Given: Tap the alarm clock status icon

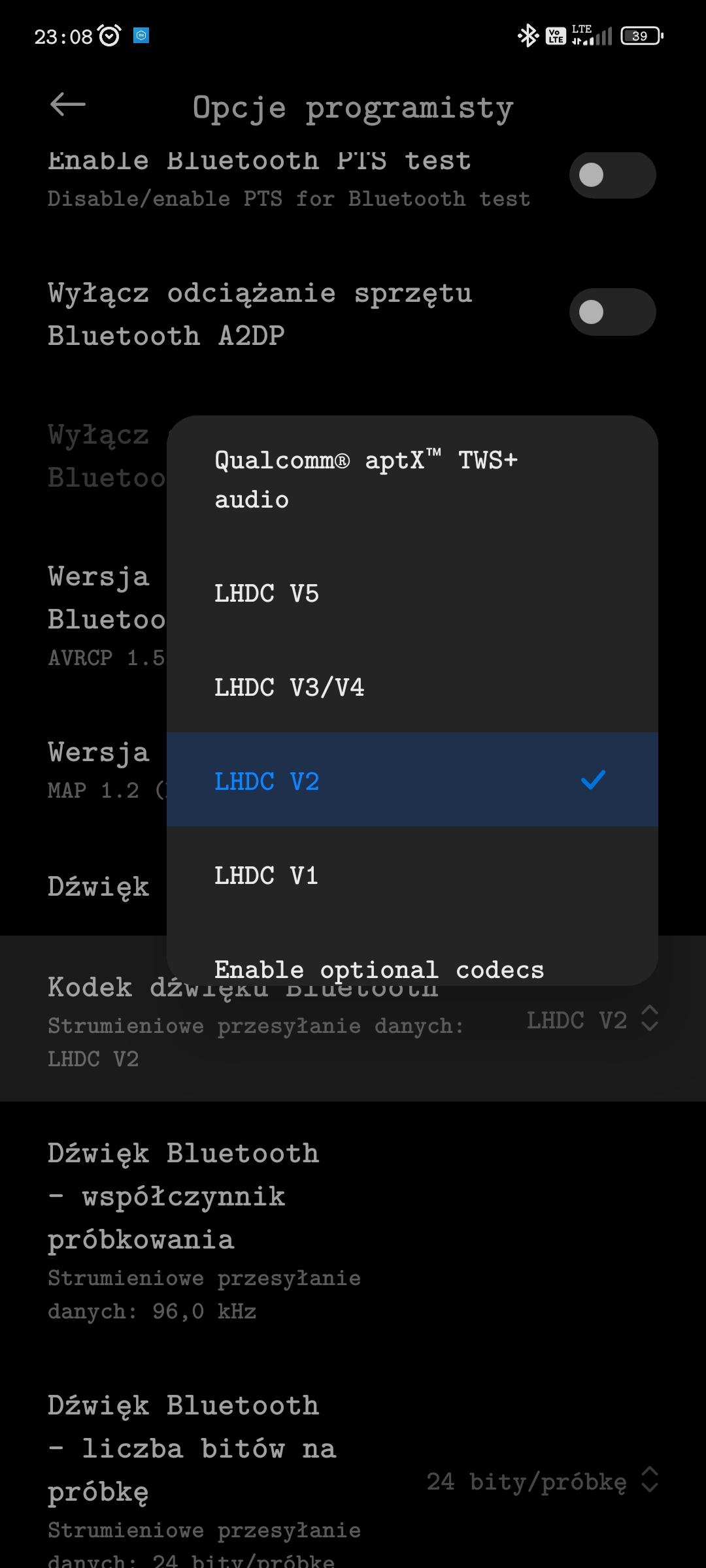Looking at the screenshot, I should pyautogui.click(x=109, y=35).
